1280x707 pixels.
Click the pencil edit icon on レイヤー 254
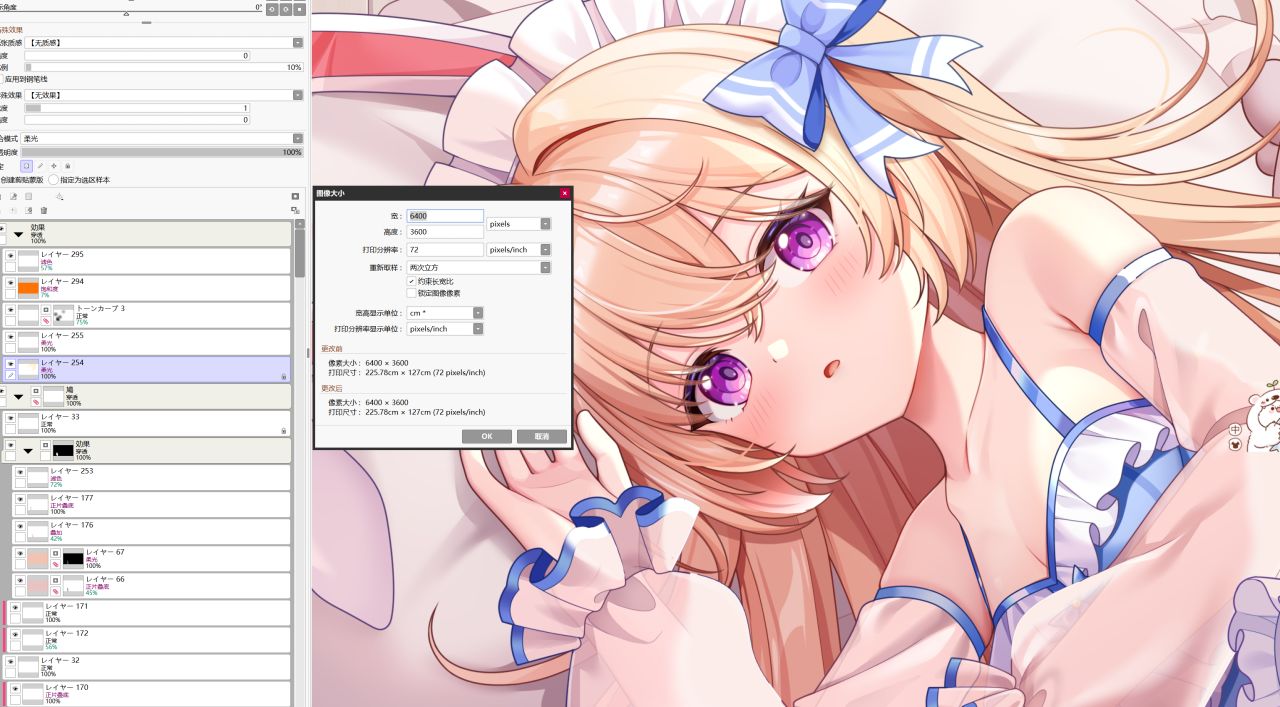tap(10, 376)
